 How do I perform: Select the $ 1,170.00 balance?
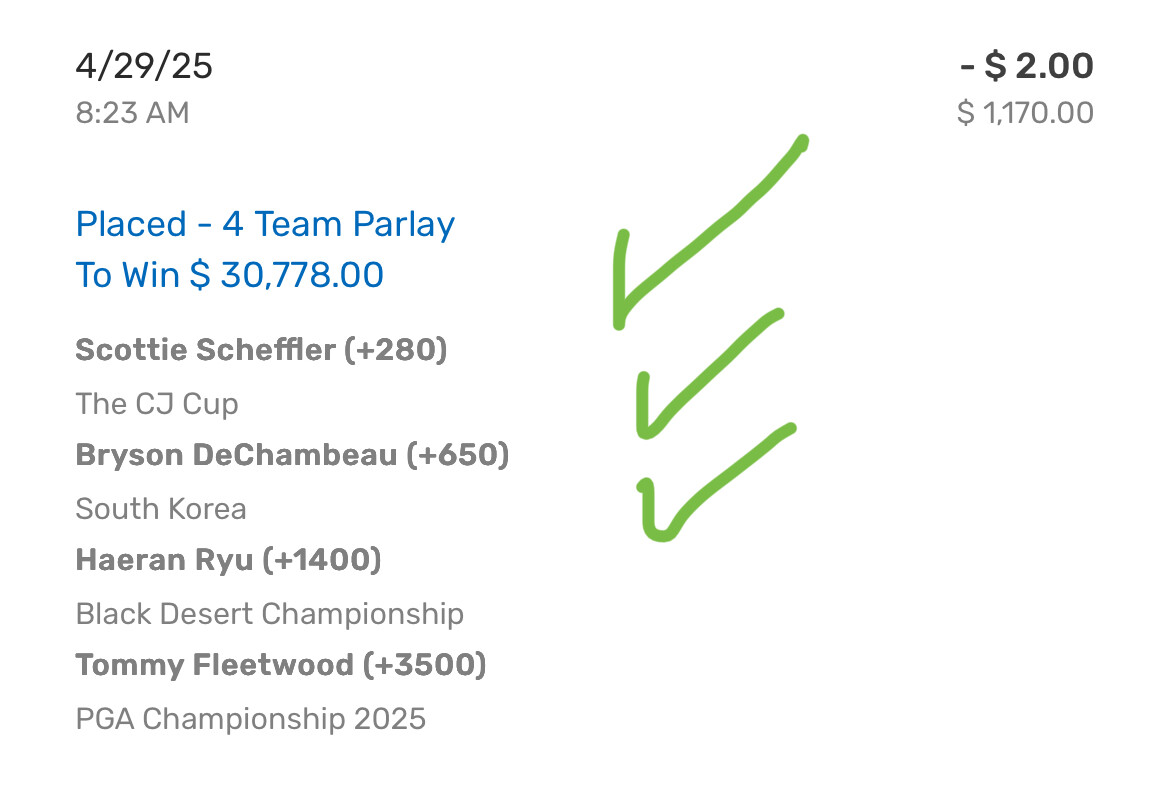[x=1025, y=113]
